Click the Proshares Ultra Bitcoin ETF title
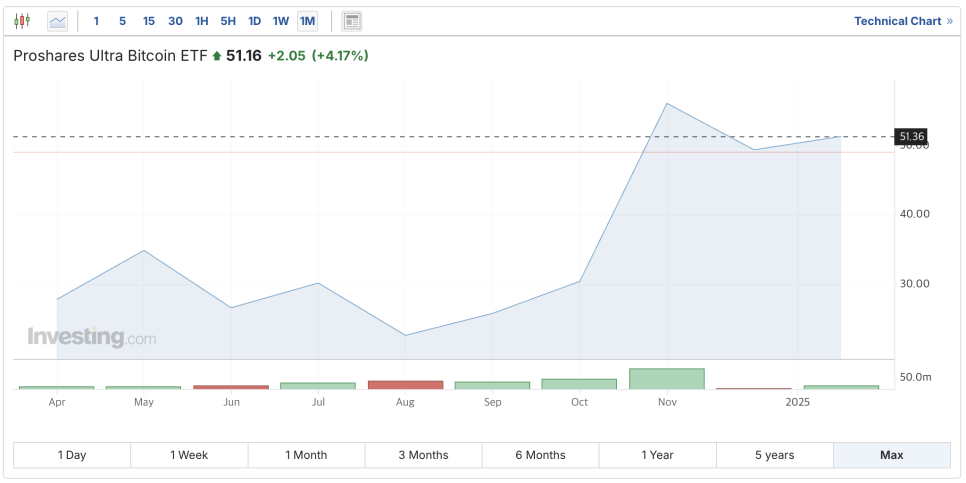 [x=110, y=55]
